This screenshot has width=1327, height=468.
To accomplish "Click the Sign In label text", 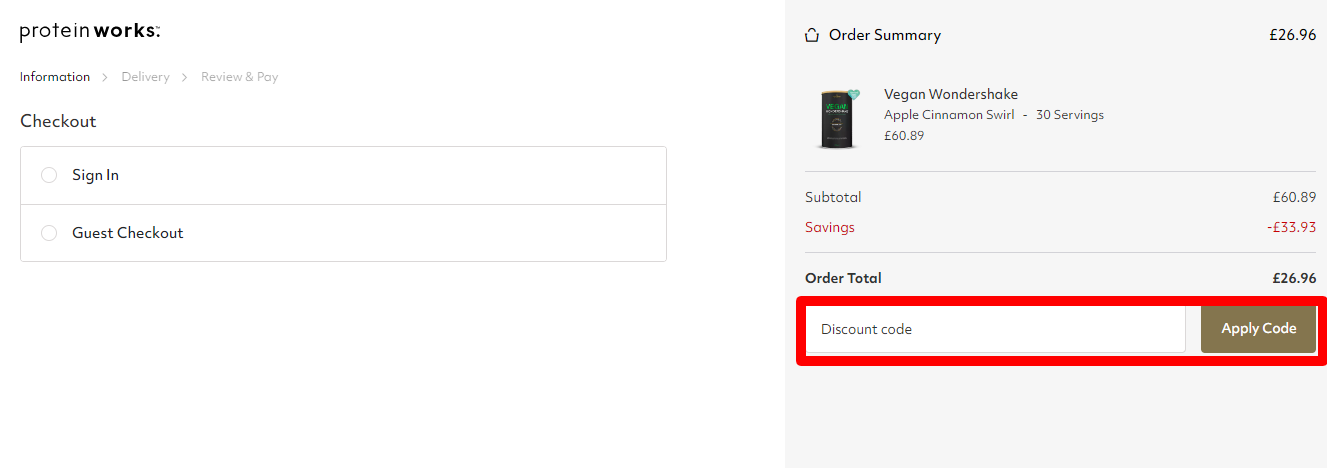I will [95, 175].
